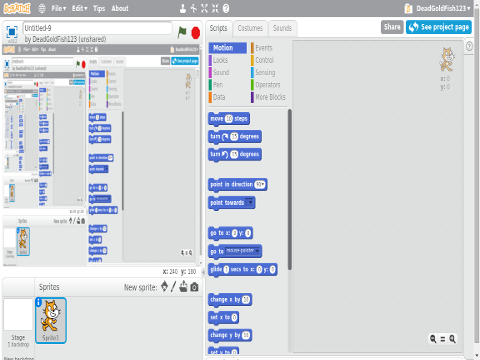The image size is (480, 360).
Task: Select the Duplicate stamp tool in top toolbar
Action: tap(183, 8)
